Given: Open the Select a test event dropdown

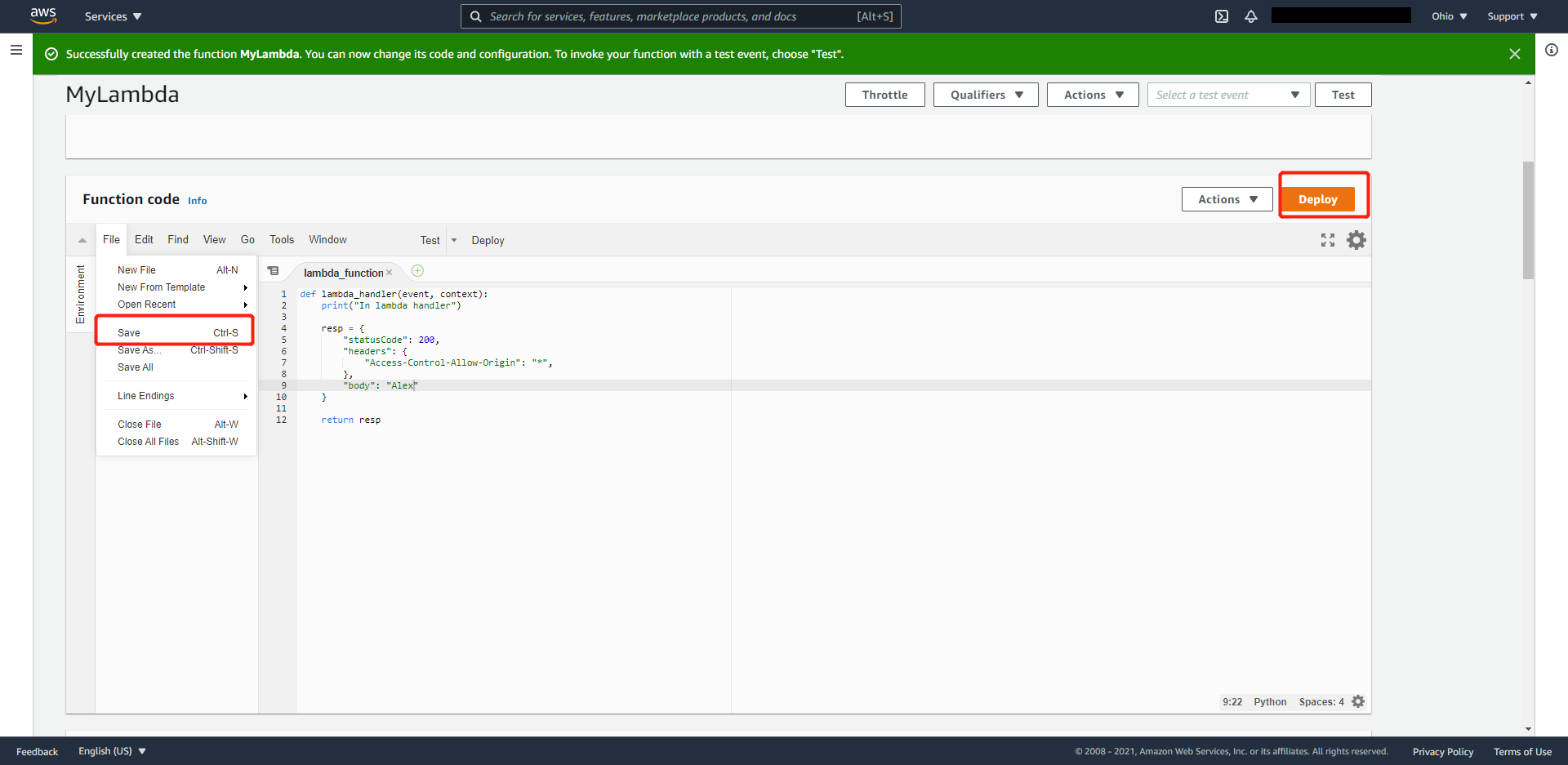Looking at the screenshot, I should tap(1228, 94).
